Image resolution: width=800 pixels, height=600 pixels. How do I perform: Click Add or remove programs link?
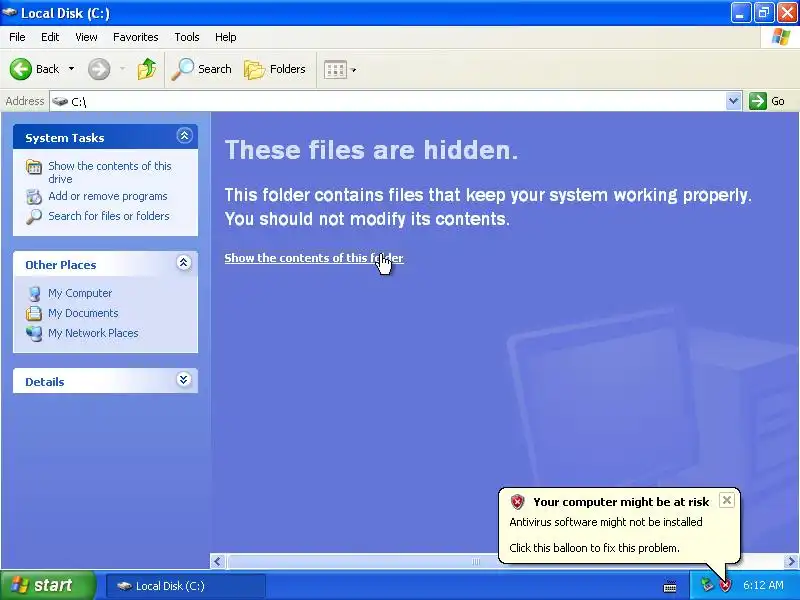click(x=108, y=196)
